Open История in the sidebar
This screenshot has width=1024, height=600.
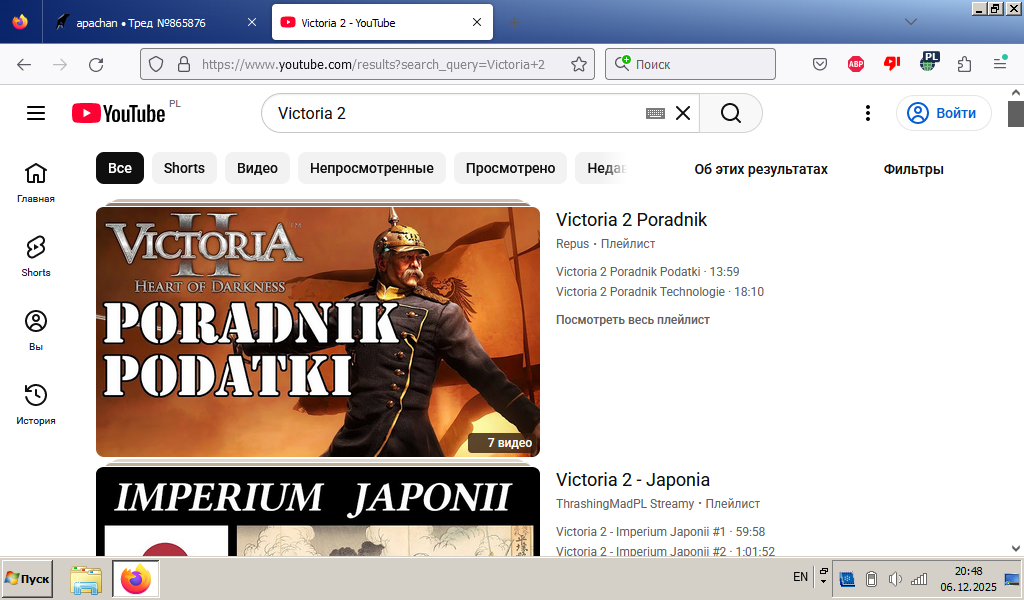tap(36, 404)
